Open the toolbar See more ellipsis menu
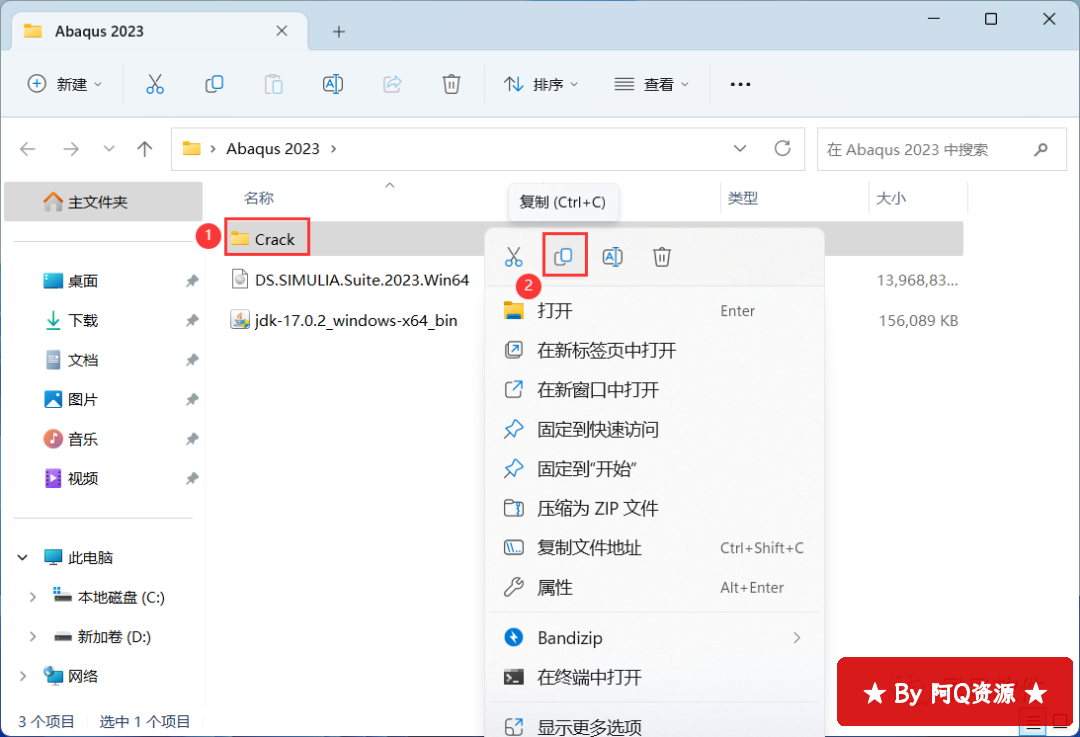The width and height of the screenshot is (1080, 737). click(740, 85)
